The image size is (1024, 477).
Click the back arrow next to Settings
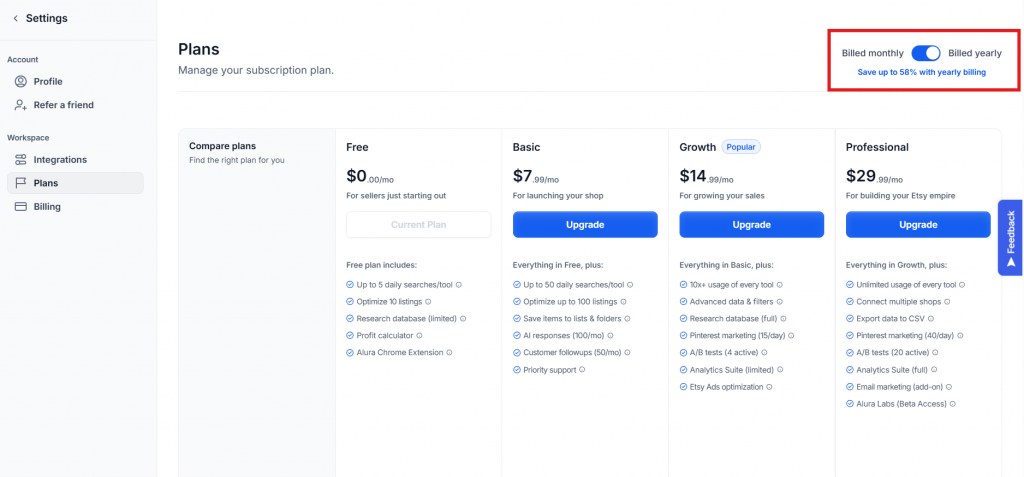click(15, 18)
